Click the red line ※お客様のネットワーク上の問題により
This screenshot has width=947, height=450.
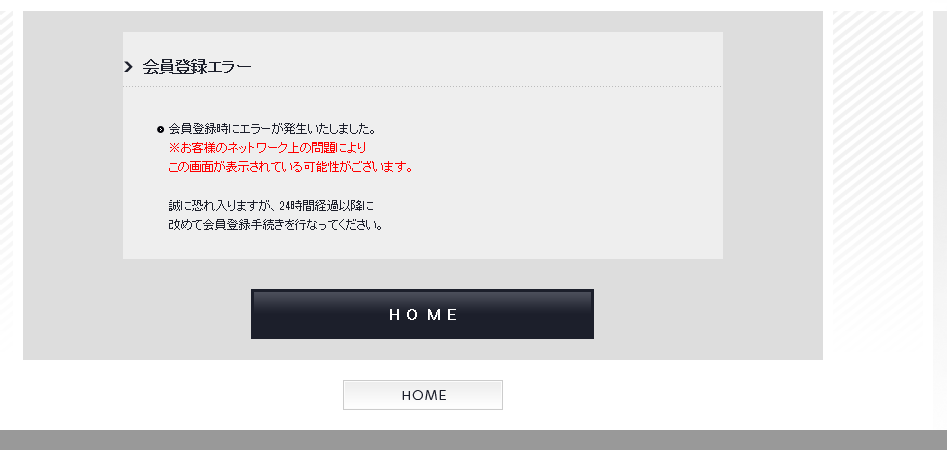268,148
